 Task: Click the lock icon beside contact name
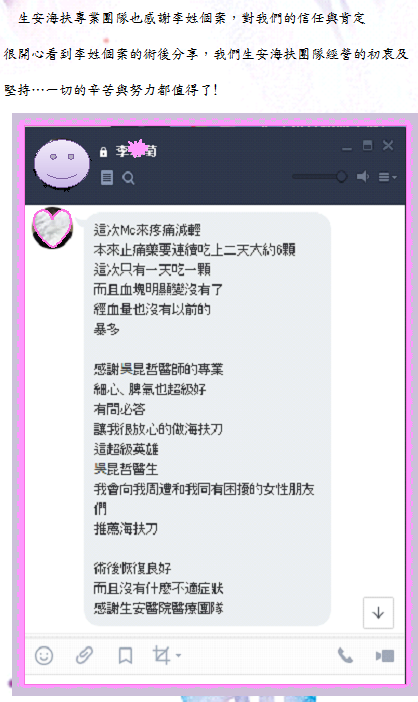click(x=103, y=152)
